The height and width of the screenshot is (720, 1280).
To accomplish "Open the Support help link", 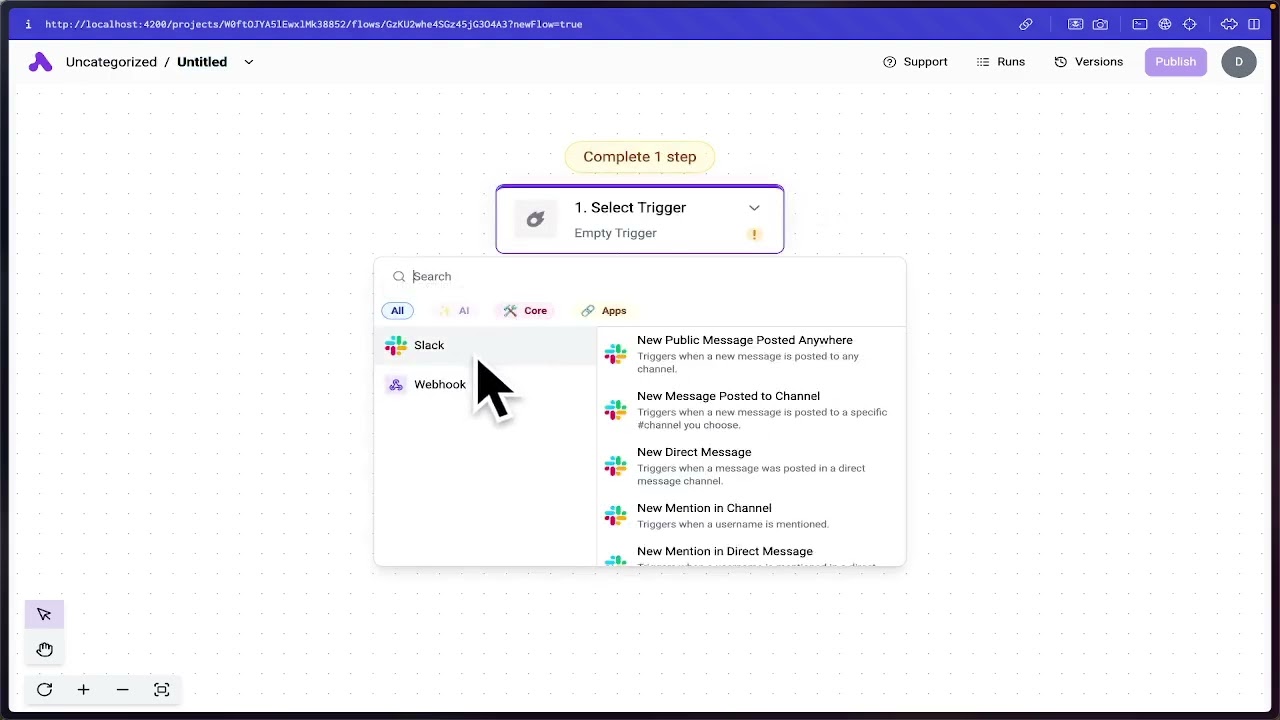I will 915,62.
